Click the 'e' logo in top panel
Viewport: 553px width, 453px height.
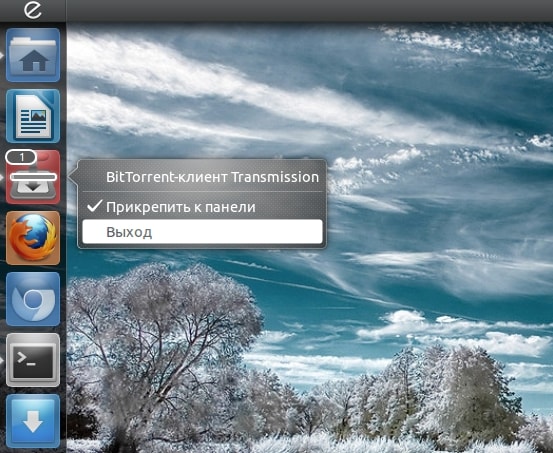(x=33, y=10)
